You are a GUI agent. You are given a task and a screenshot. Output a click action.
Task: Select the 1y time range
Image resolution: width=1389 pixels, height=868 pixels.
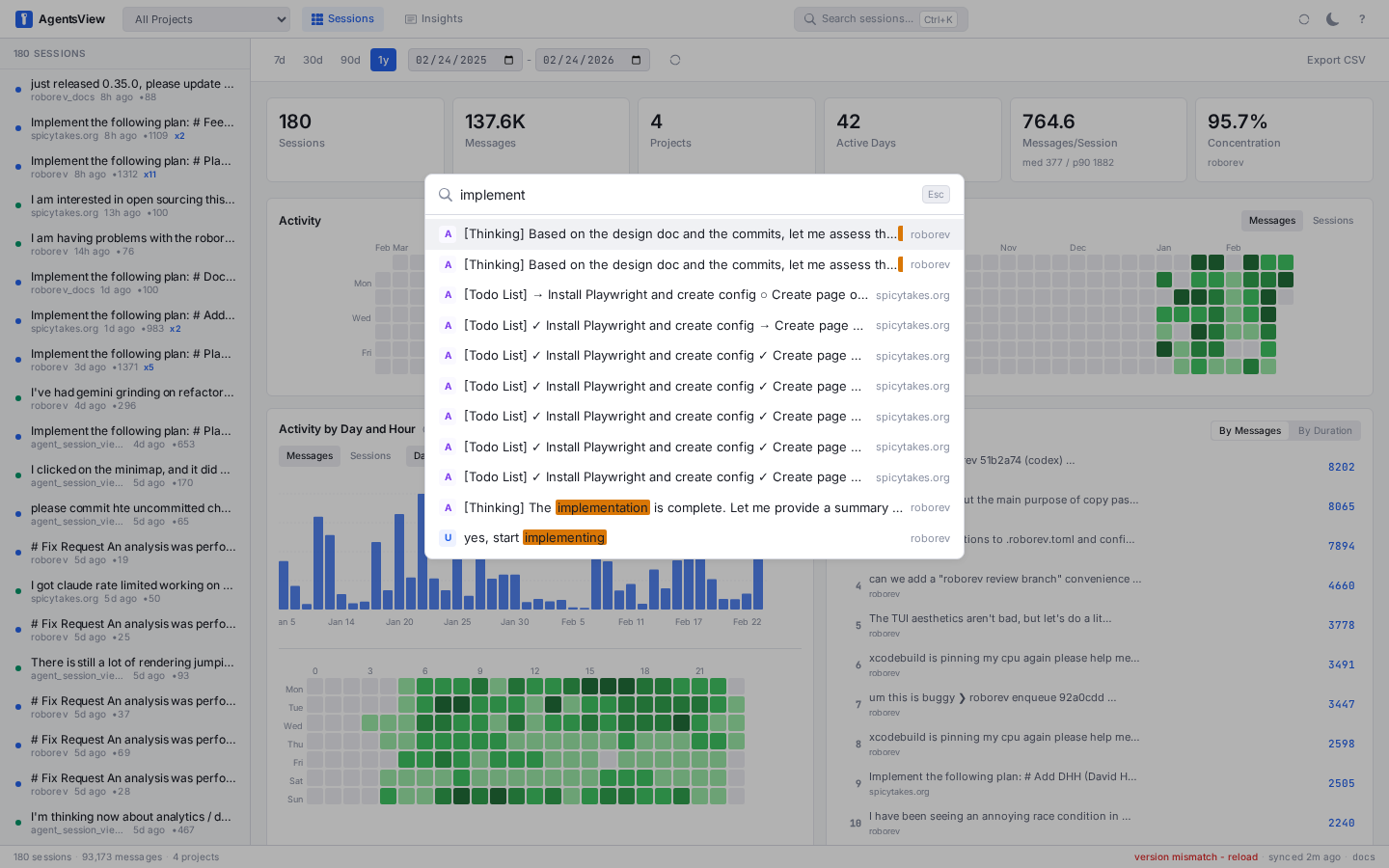[383, 60]
